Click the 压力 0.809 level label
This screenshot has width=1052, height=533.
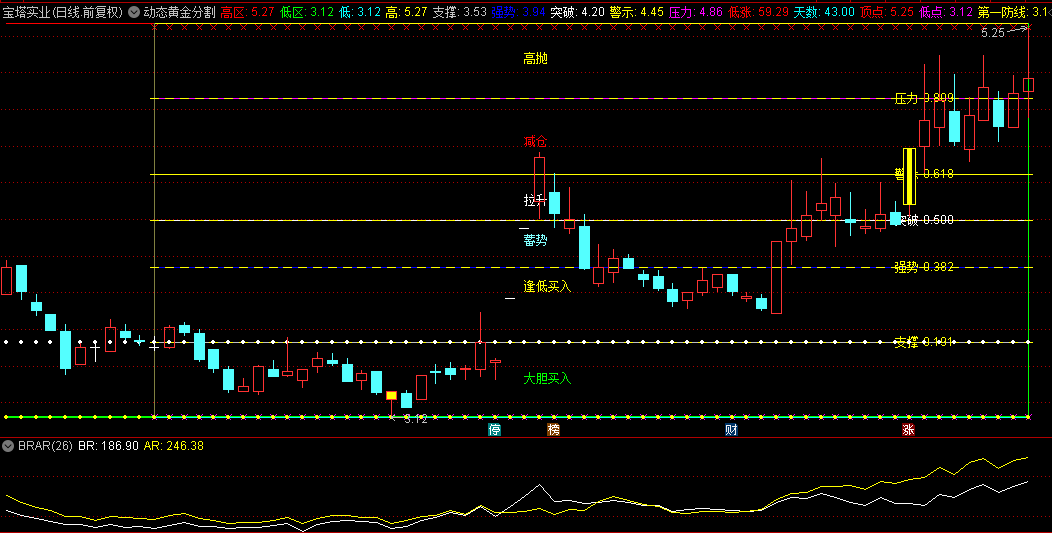[x=924, y=99]
